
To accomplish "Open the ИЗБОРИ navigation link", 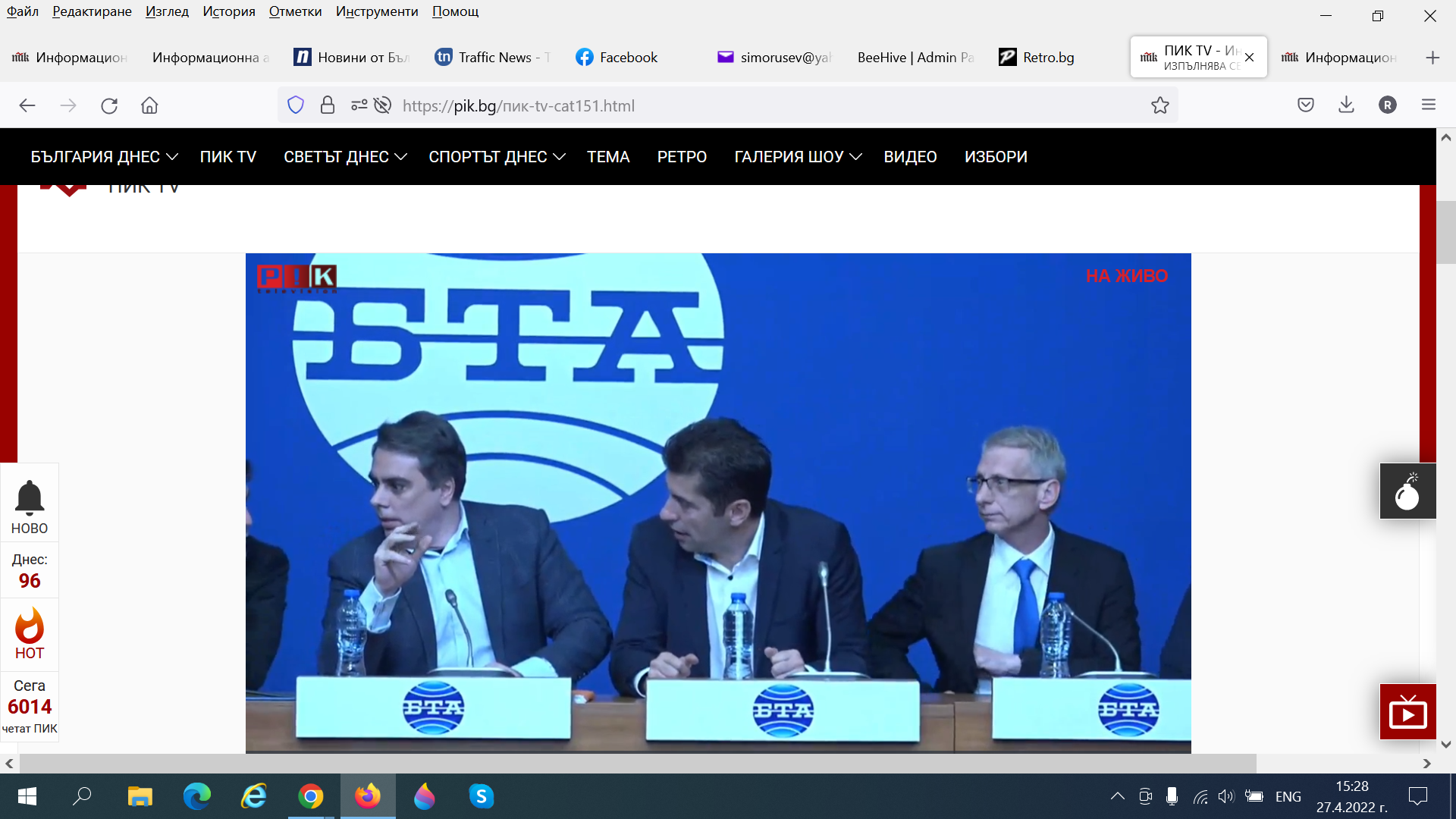I will point(996,157).
